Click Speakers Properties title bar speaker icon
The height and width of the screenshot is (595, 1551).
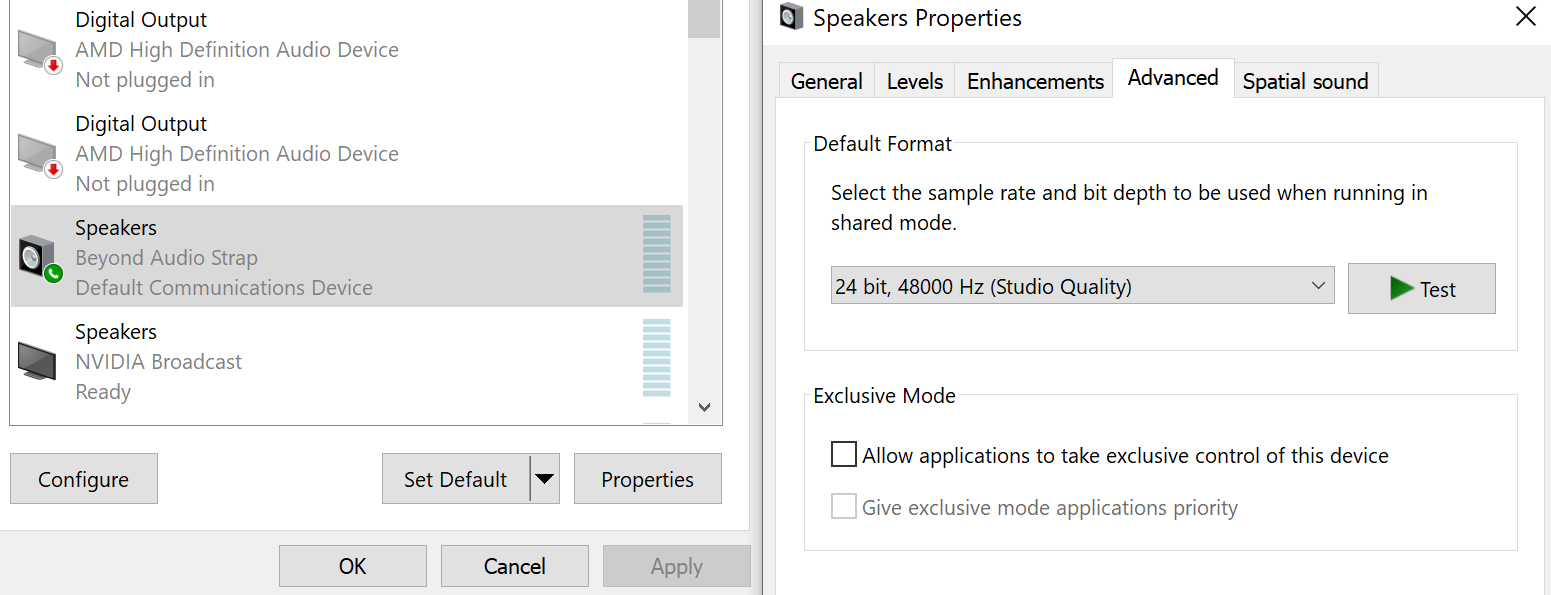pos(792,18)
